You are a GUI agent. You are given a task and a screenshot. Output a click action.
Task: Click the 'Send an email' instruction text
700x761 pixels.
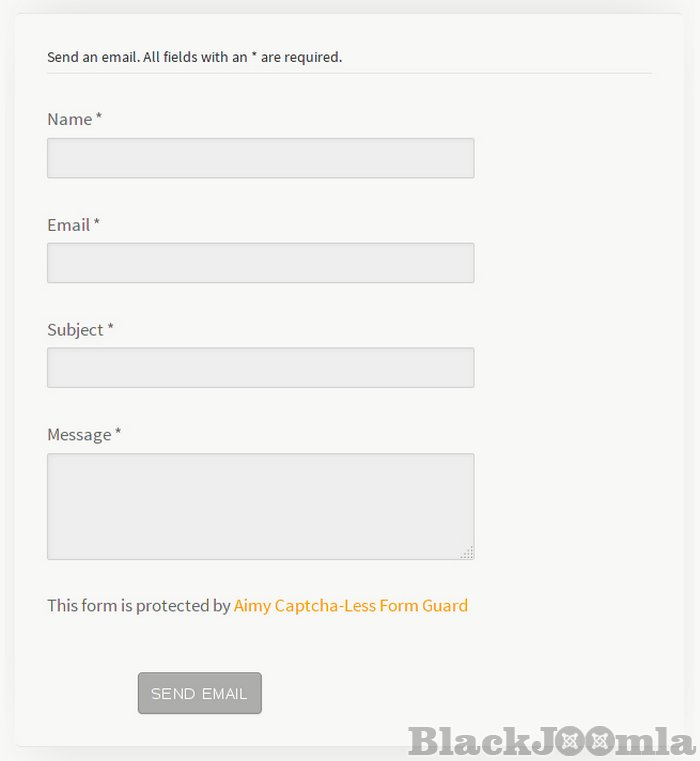pyautogui.click(x=194, y=57)
